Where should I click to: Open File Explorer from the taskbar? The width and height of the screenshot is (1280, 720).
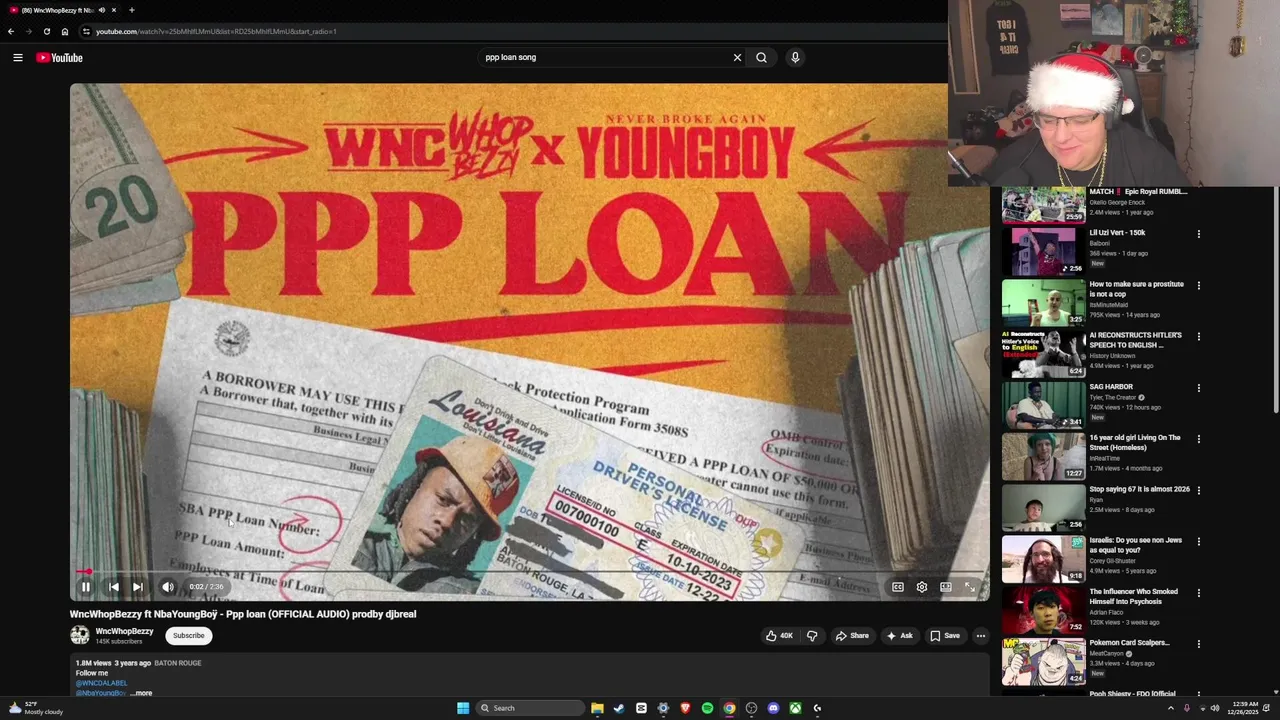597,708
